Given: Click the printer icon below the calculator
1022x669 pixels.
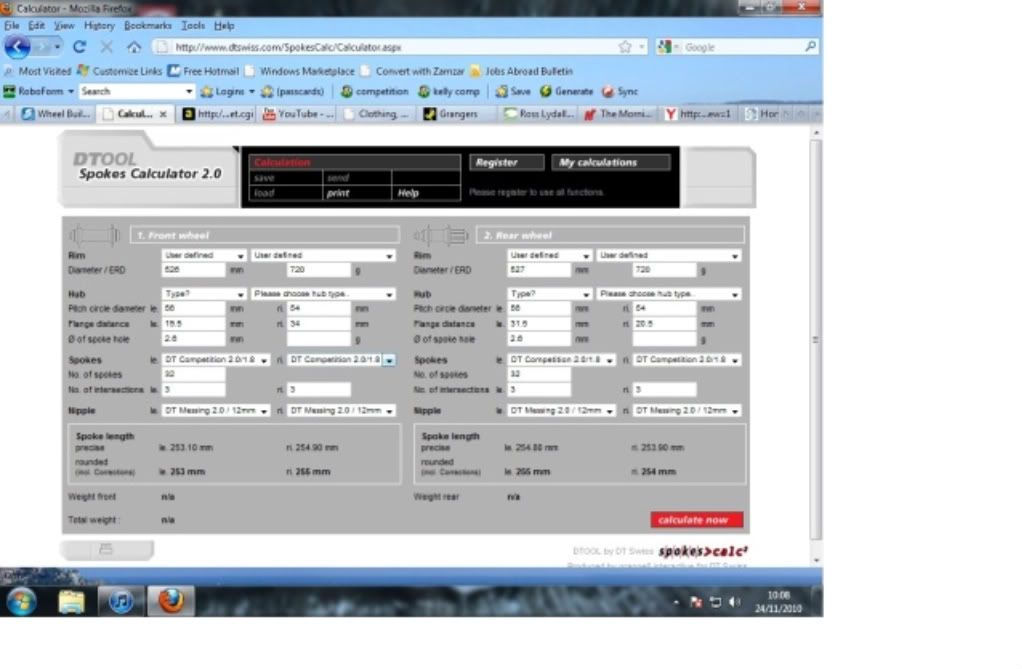Looking at the screenshot, I should (106, 550).
